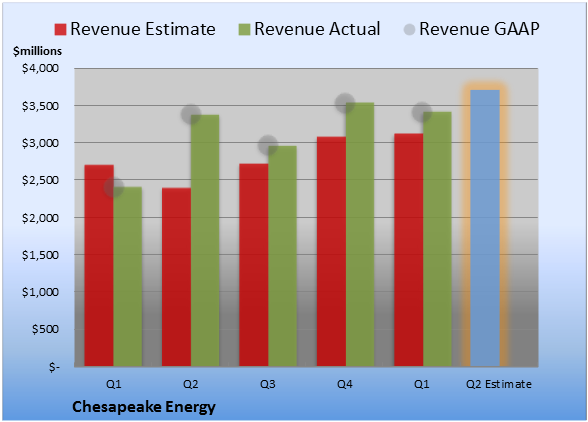Click the gray Revenue GAAP legend marker
This screenshot has width=588, height=422.
pyautogui.click(x=409, y=30)
